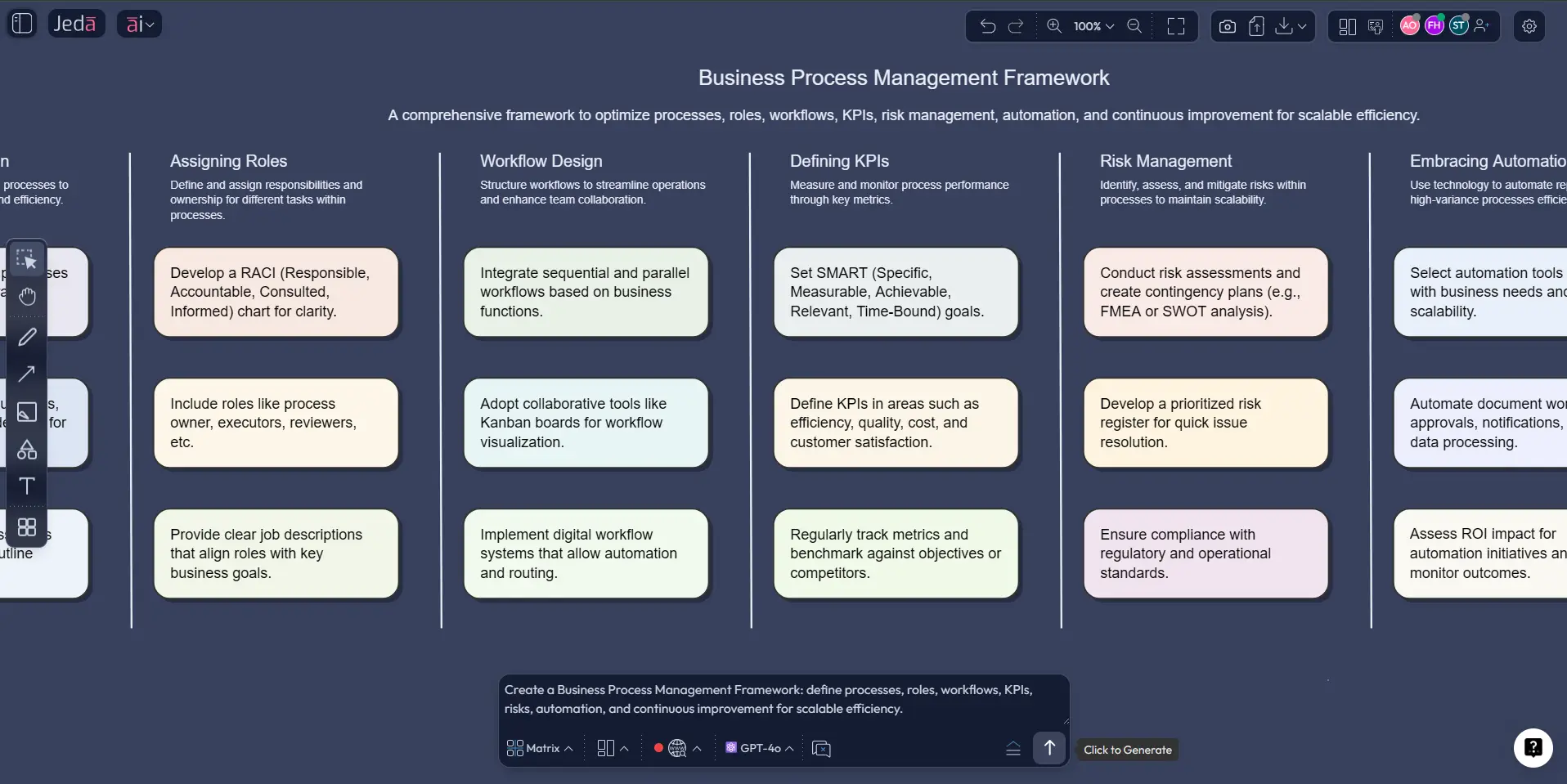Toggle the split view layout icon
The image size is (1567, 784).
pos(1345,26)
